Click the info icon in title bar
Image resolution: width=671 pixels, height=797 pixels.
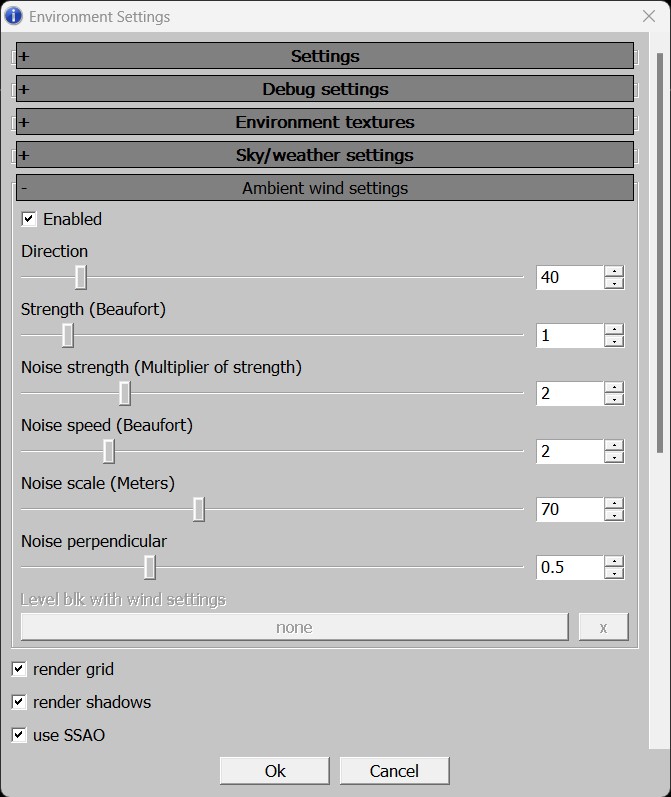13,16
